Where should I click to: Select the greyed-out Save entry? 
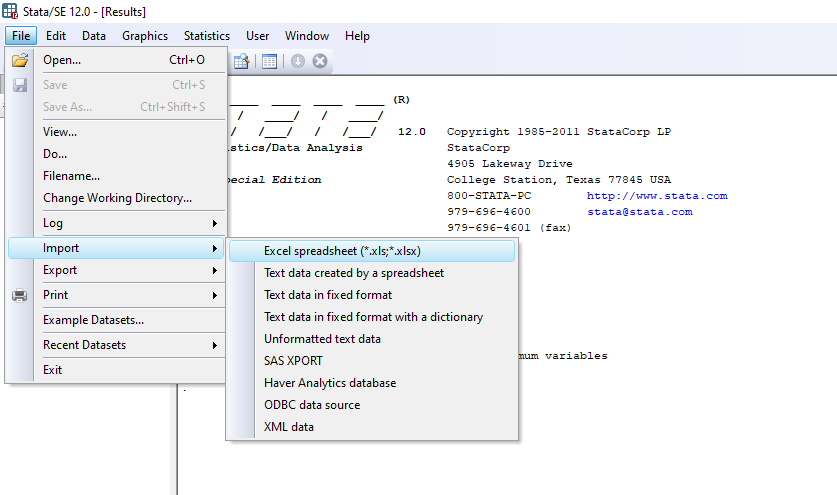point(116,85)
